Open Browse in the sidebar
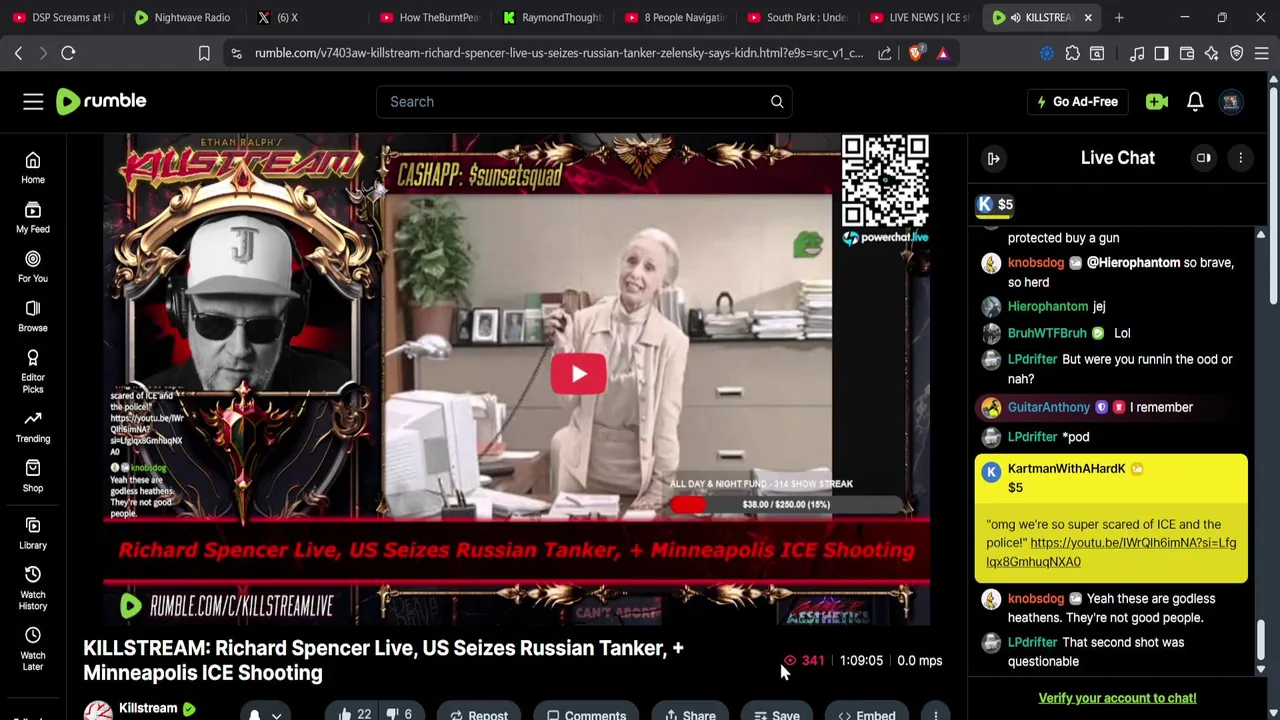 tap(33, 316)
